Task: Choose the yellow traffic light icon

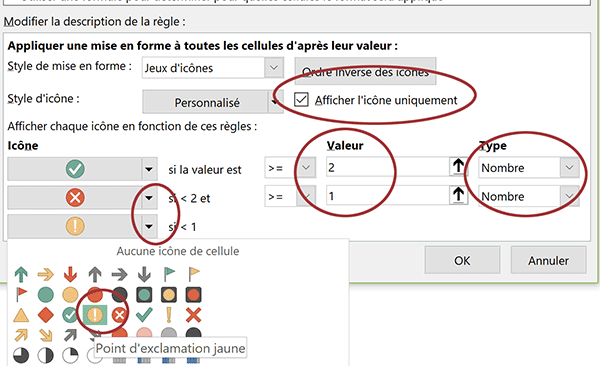Action: pos(169,295)
